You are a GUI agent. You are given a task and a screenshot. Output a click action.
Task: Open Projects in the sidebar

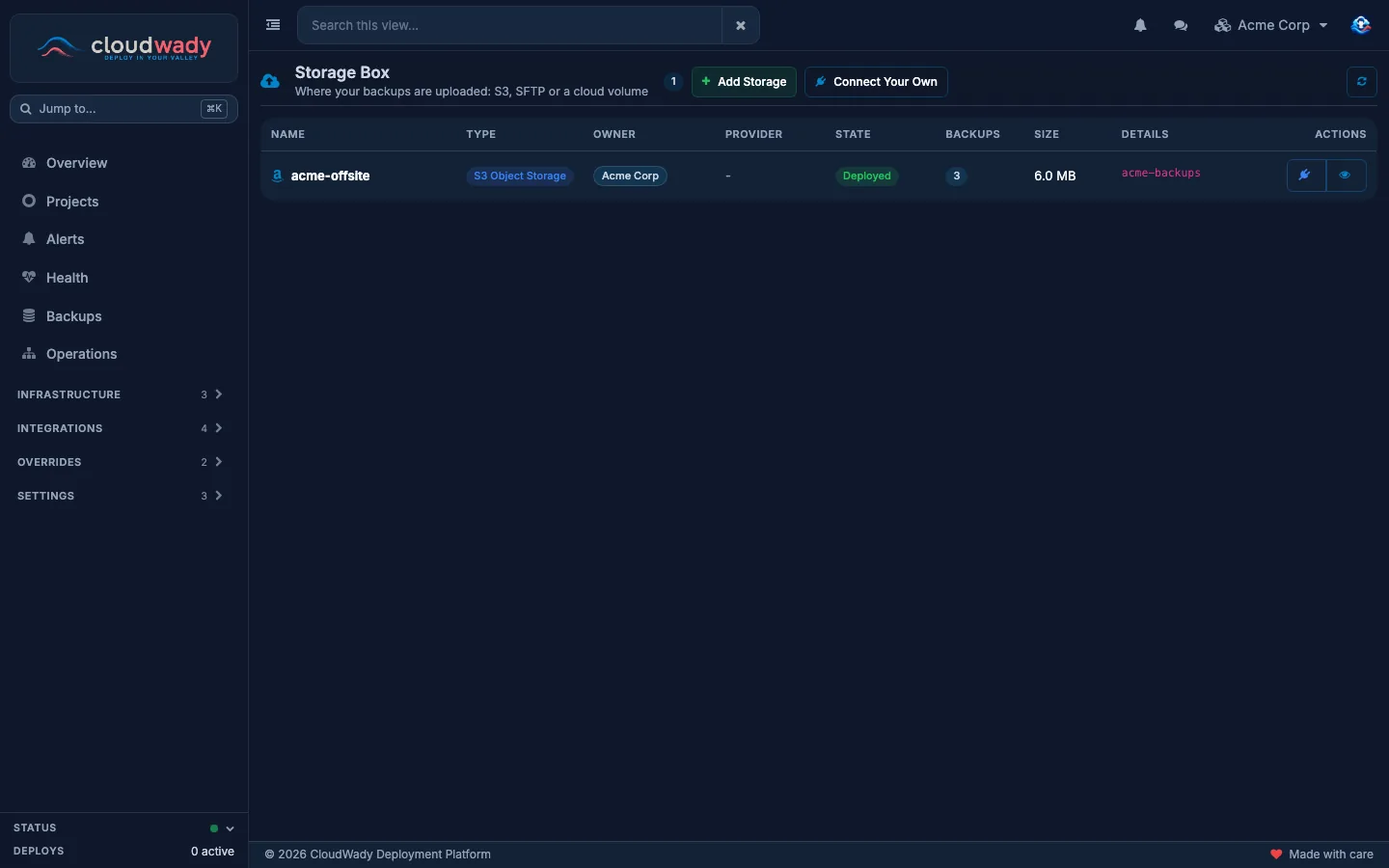pos(123,202)
